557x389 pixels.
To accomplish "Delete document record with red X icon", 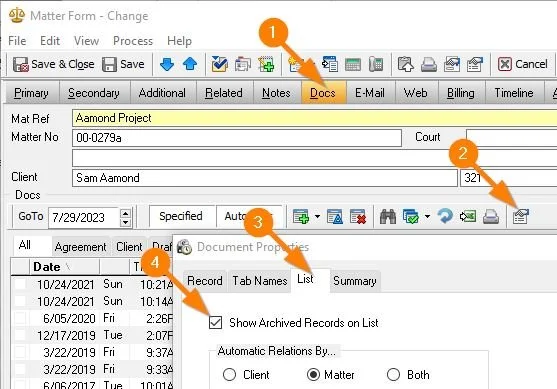I will (358, 216).
